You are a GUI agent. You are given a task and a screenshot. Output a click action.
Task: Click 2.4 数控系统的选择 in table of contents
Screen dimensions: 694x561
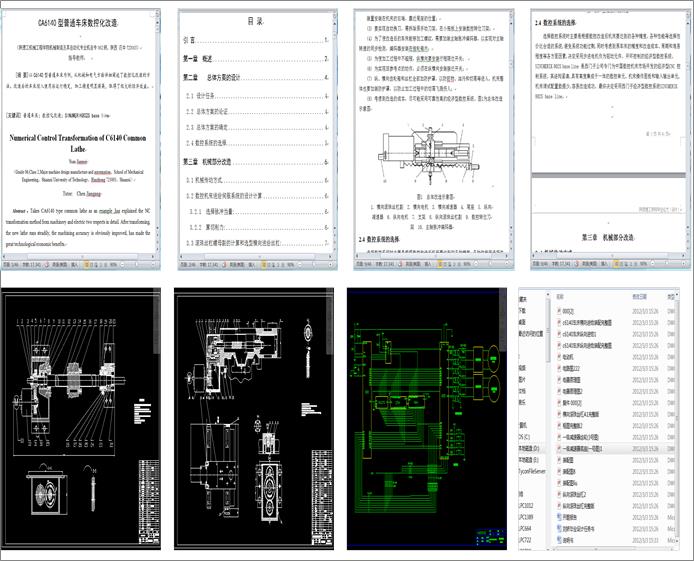(x=257, y=143)
